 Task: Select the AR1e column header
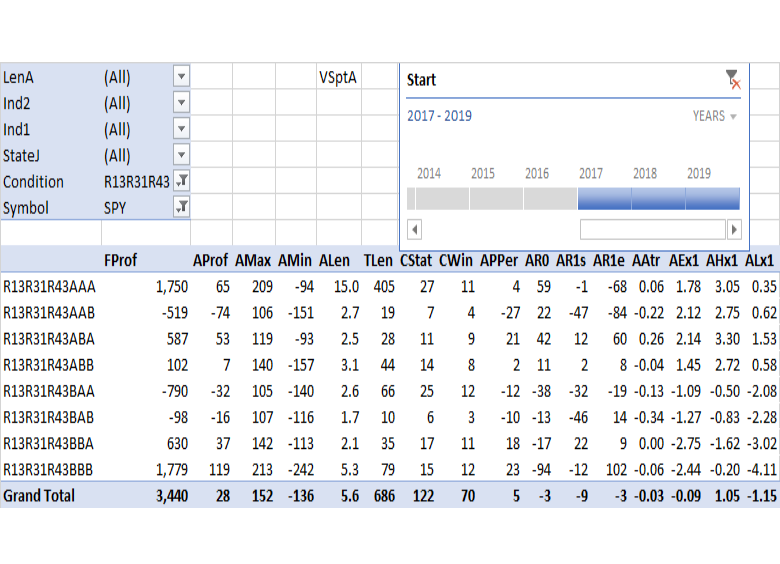[609, 261]
